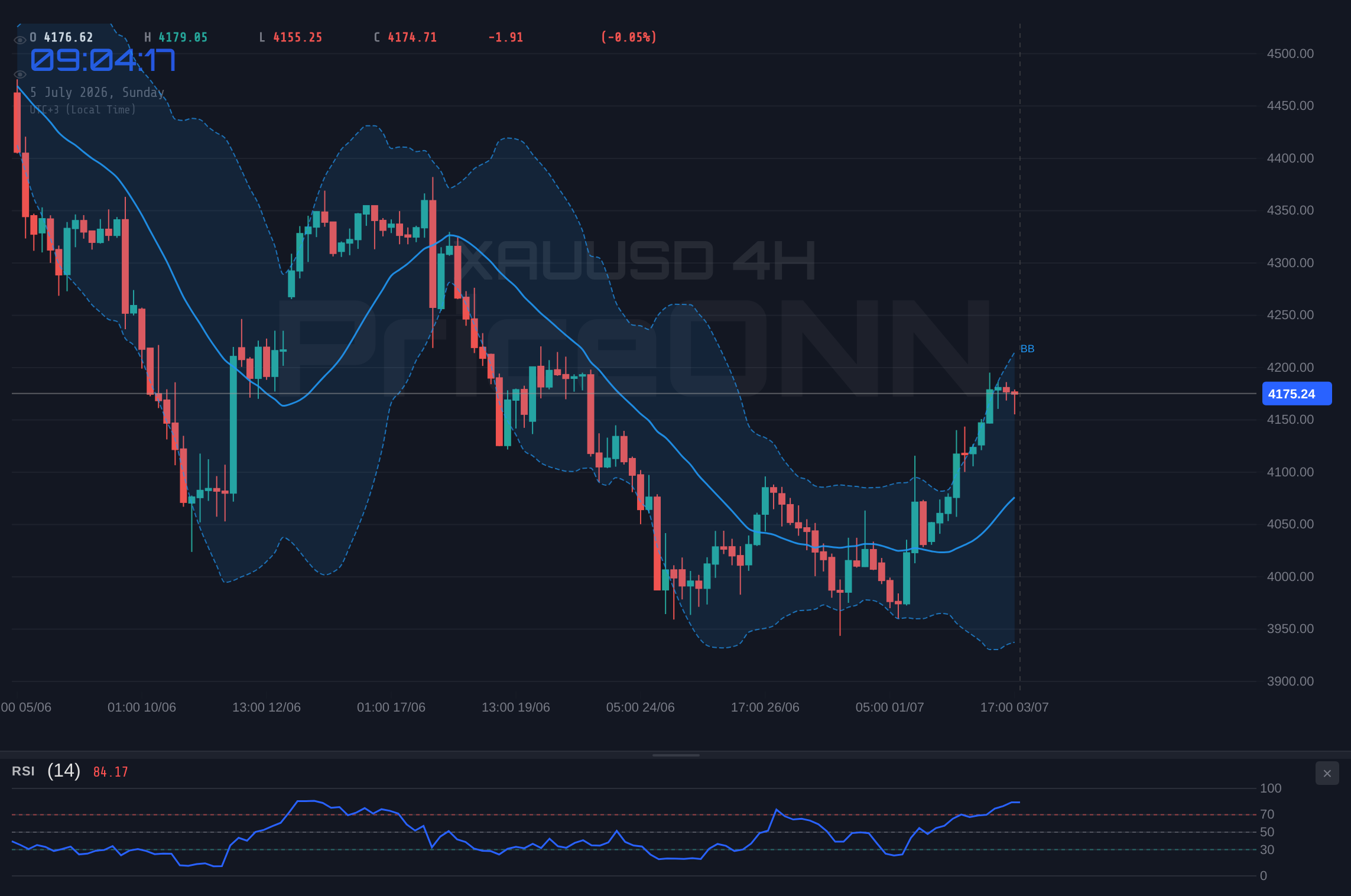Click the 4500.00 price axis label
This screenshot has height=896, width=1351.
coord(1290,54)
